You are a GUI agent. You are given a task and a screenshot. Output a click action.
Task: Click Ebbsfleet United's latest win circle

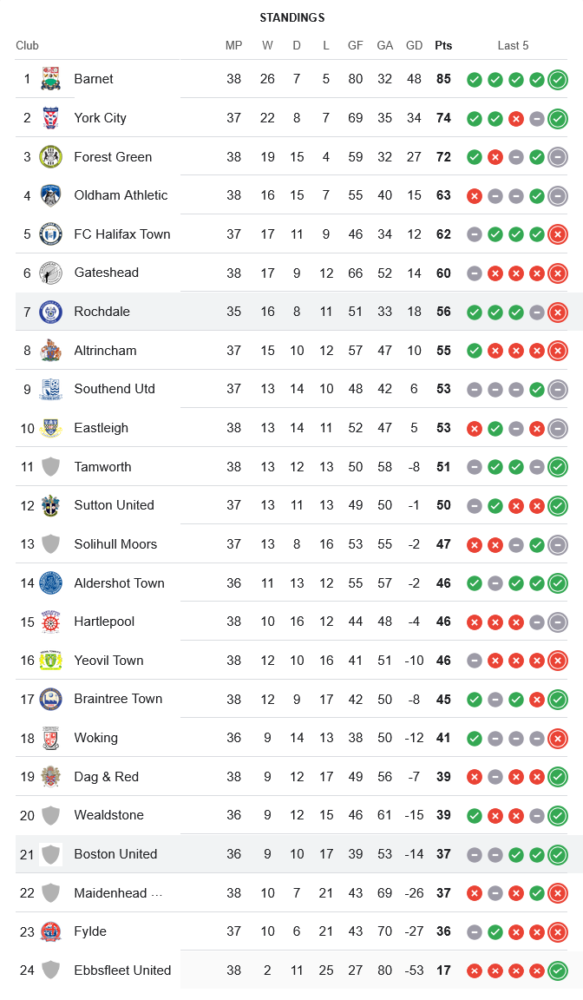coord(557,971)
